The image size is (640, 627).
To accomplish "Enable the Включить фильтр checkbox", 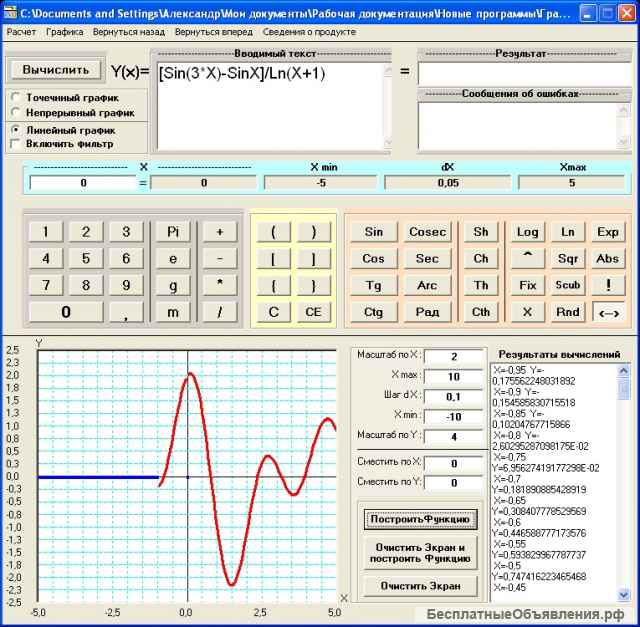I will 16,144.
